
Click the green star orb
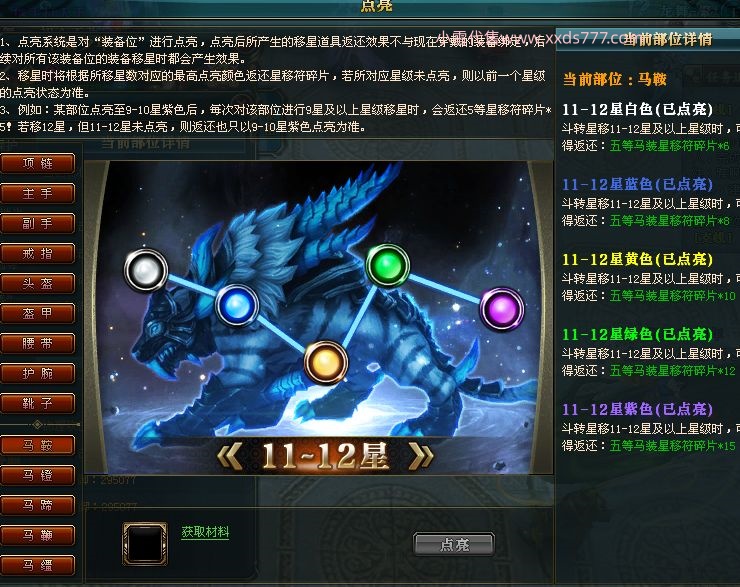[388, 265]
